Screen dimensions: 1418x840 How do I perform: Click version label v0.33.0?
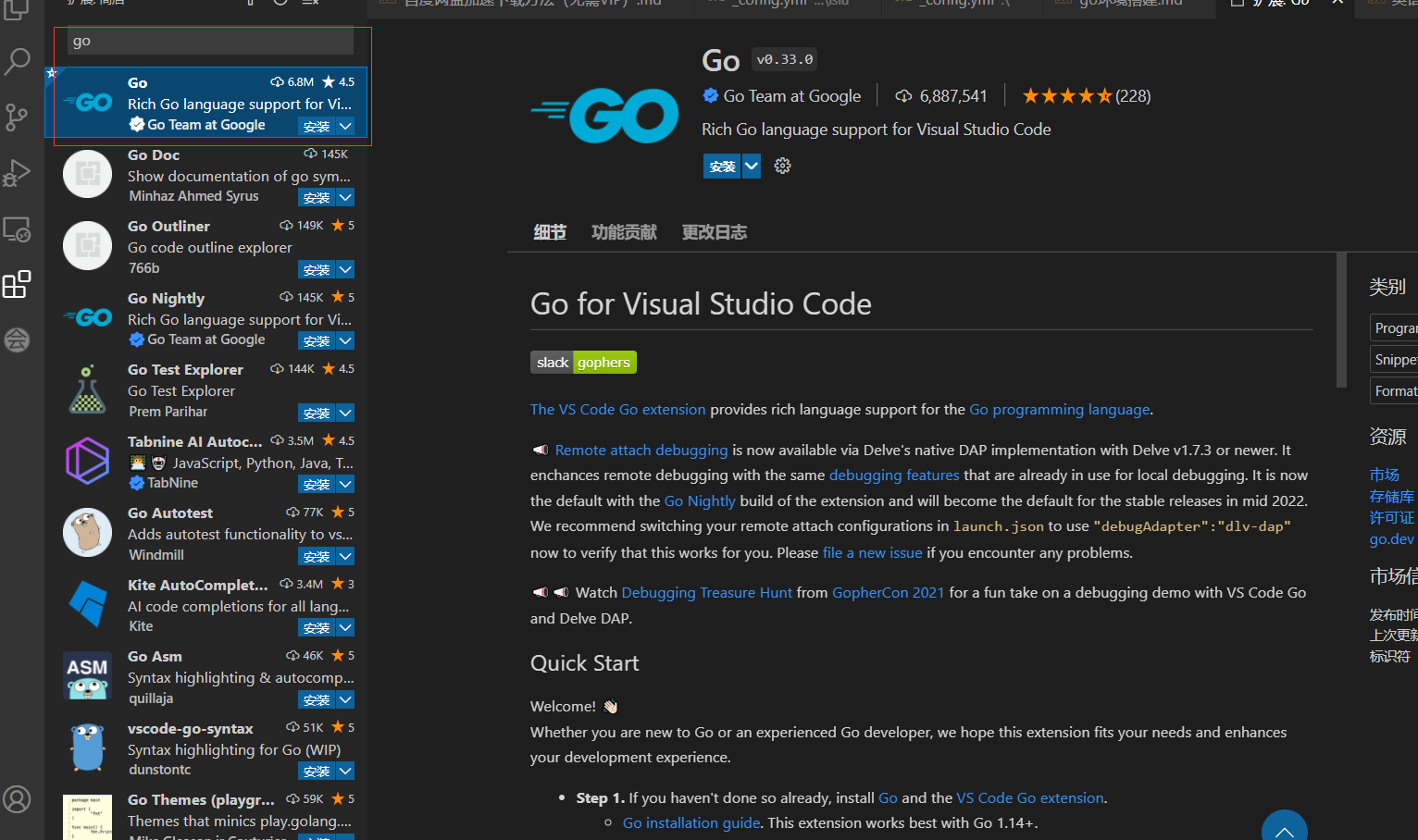785,59
